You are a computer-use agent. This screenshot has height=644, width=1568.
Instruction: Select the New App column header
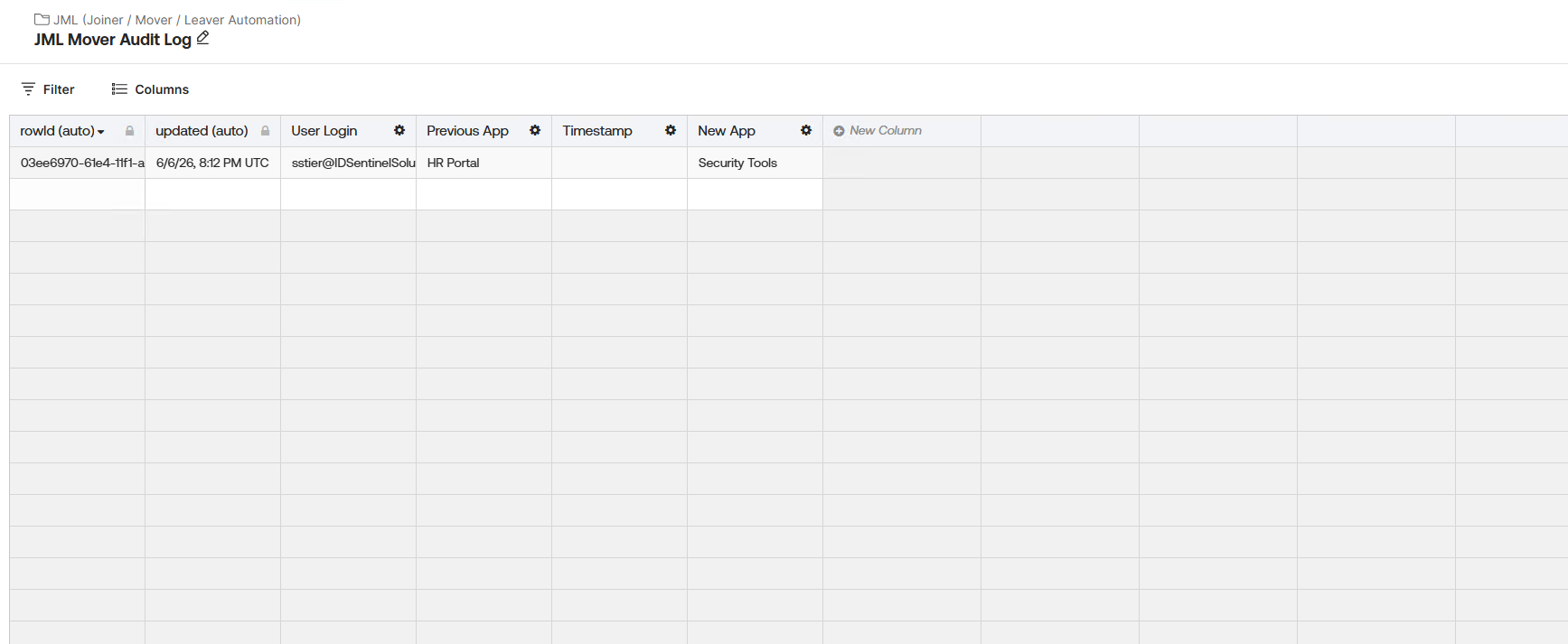755,131
